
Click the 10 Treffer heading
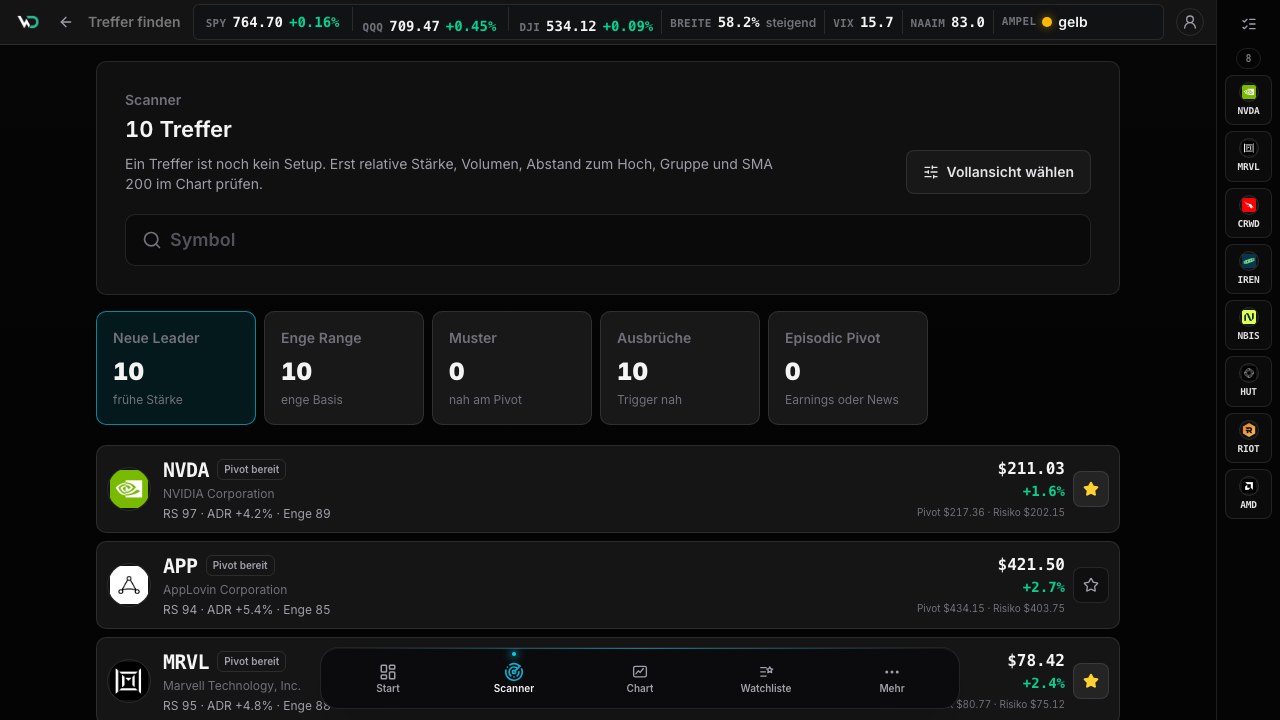pos(178,129)
